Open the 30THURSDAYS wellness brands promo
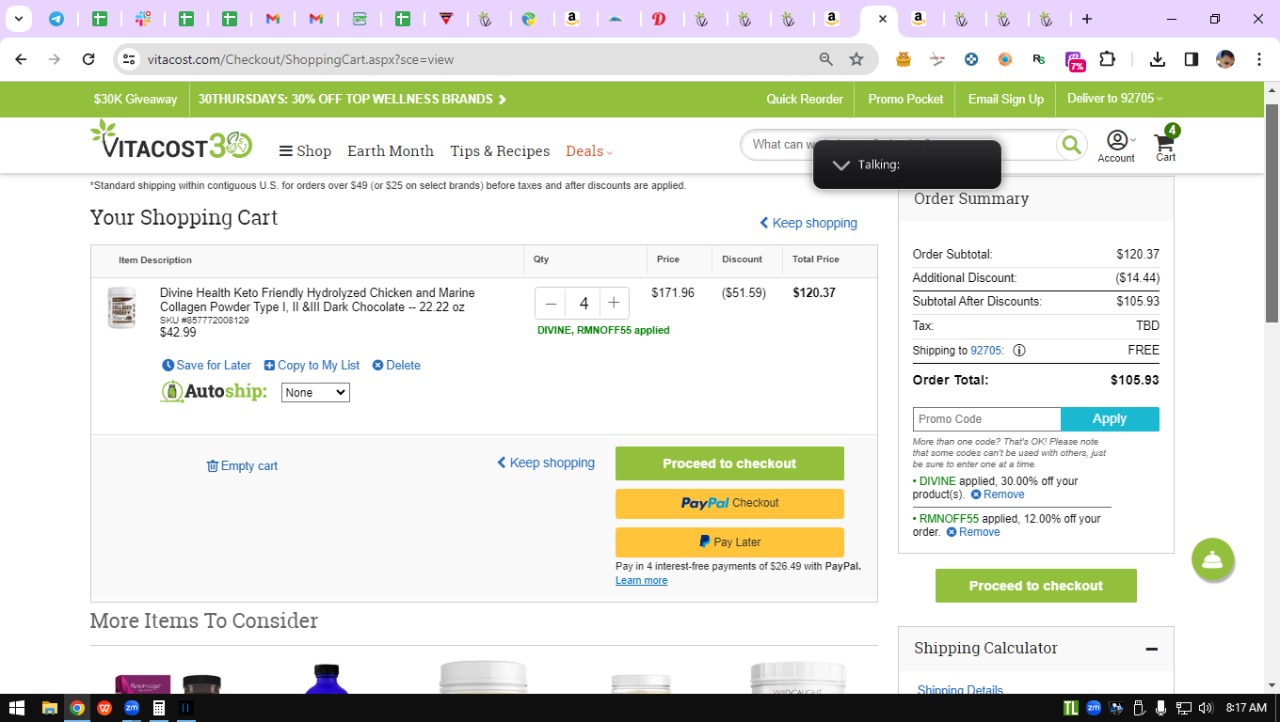Viewport: 1280px width, 722px height. coord(352,99)
